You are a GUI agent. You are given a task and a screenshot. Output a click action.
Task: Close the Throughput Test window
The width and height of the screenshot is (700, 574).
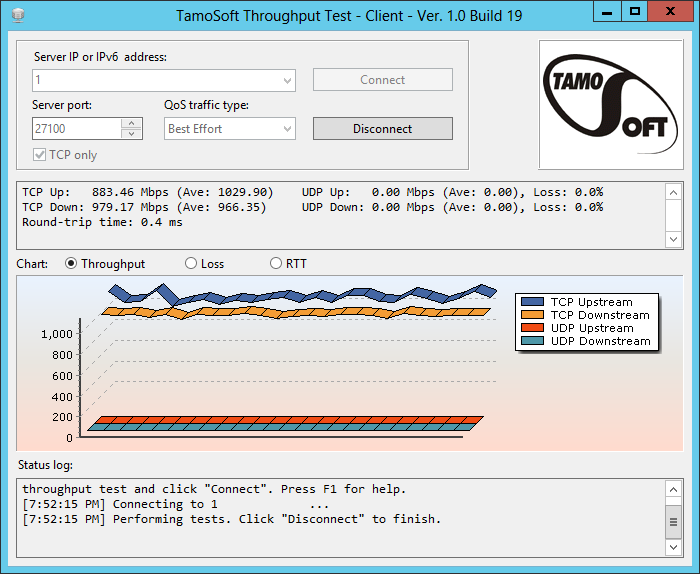[x=670, y=11]
